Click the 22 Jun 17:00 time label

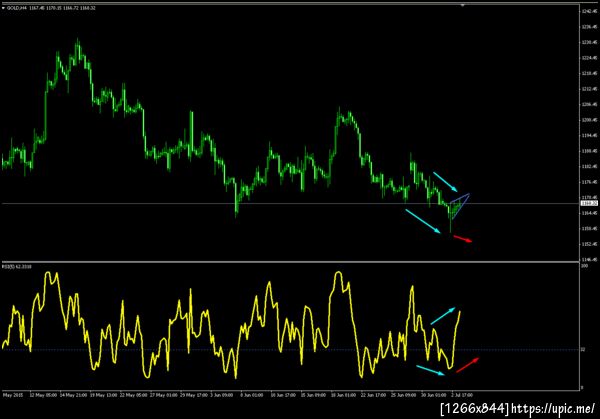[373, 395]
